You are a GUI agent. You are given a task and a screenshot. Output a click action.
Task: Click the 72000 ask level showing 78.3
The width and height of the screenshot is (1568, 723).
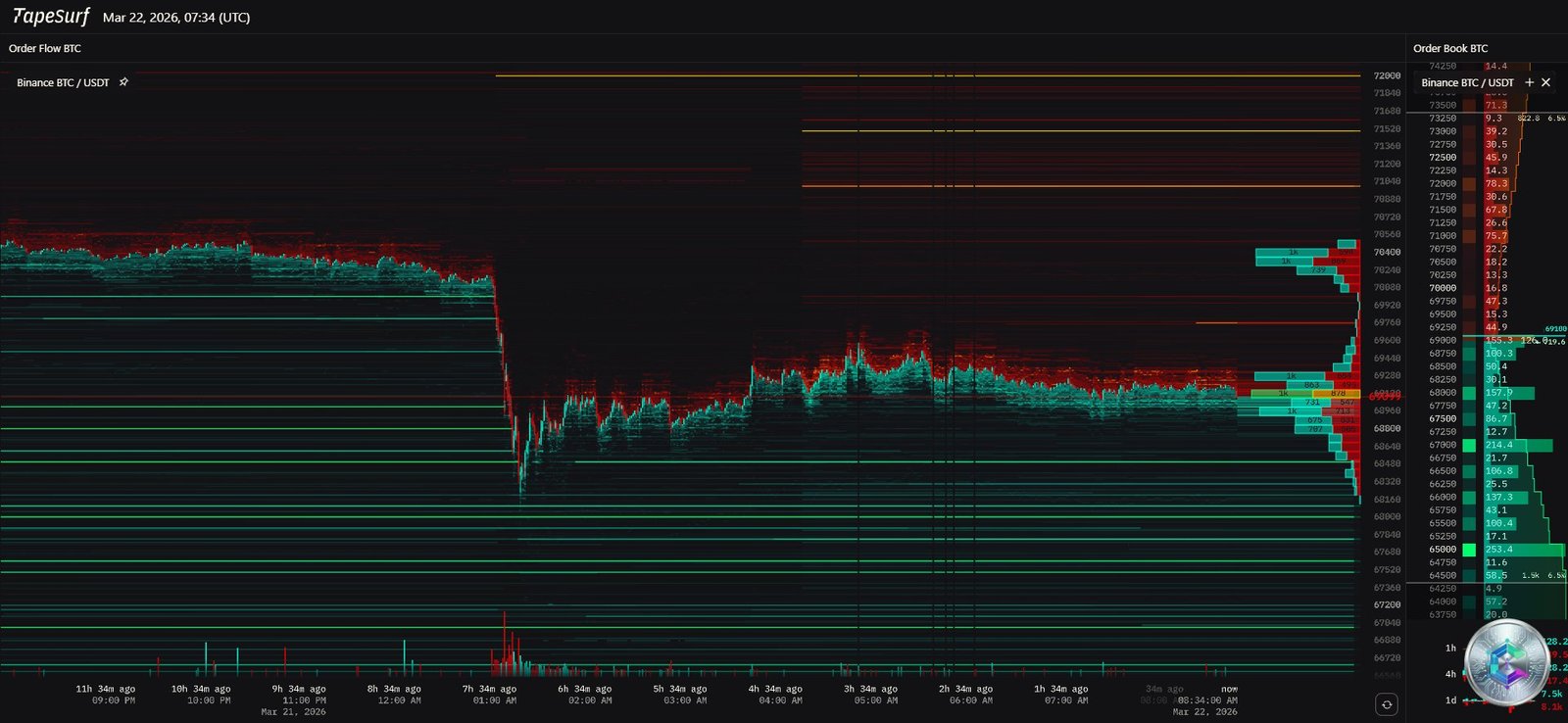click(1487, 183)
